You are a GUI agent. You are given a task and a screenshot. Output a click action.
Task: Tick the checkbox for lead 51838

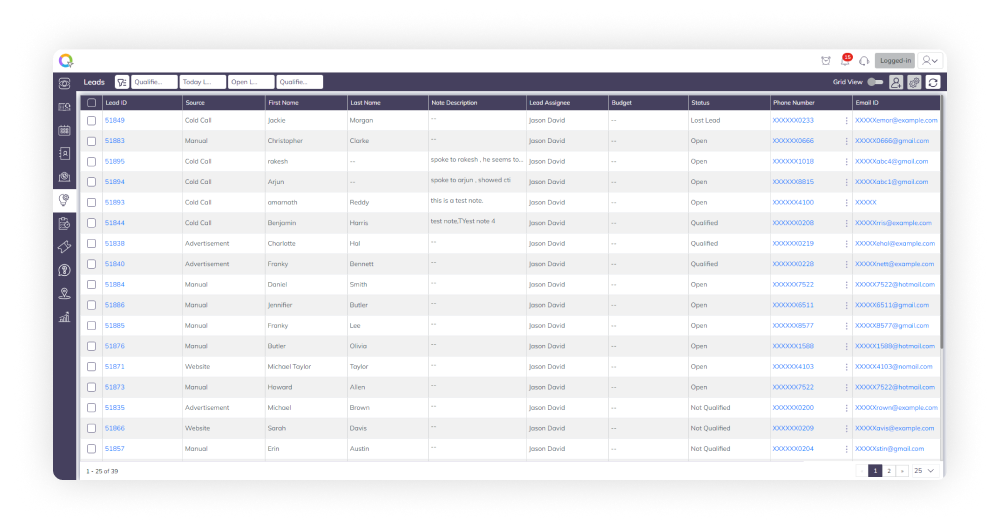(x=92, y=243)
